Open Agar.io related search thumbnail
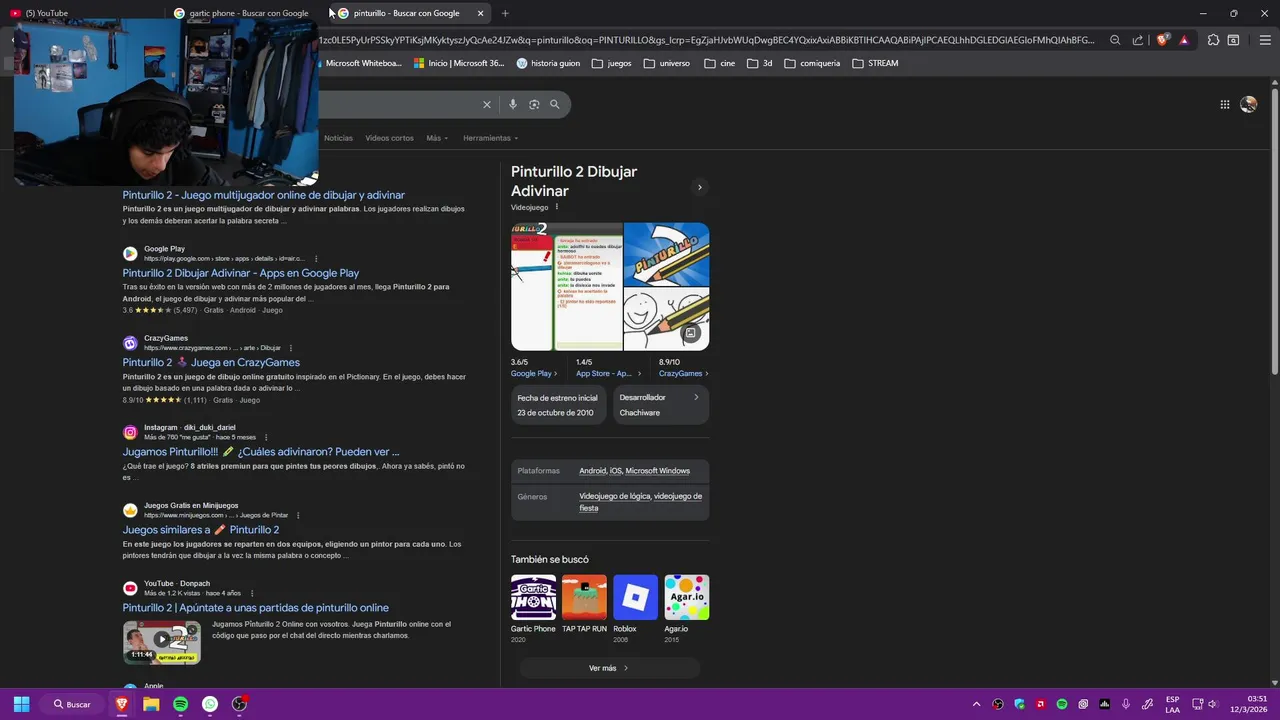This screenshot has height=720, width=1280. point(687,597)
